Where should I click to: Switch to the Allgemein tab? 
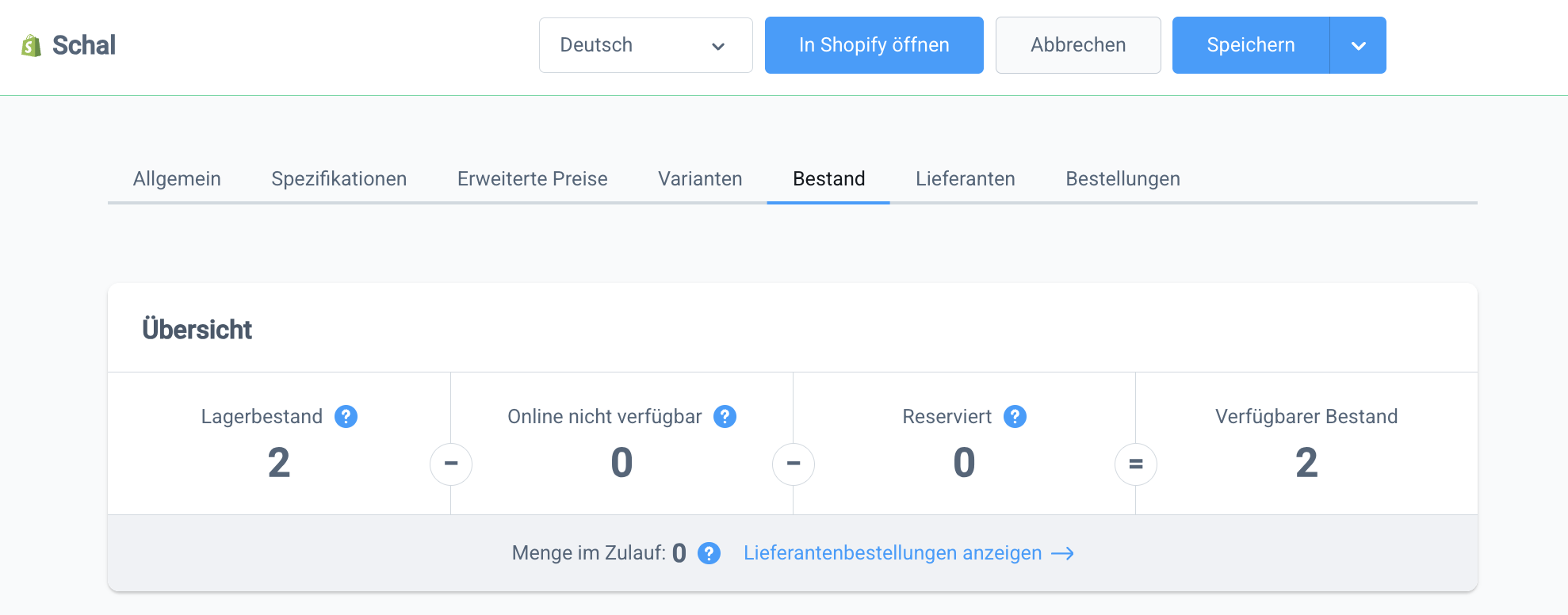tap(177, 179)
